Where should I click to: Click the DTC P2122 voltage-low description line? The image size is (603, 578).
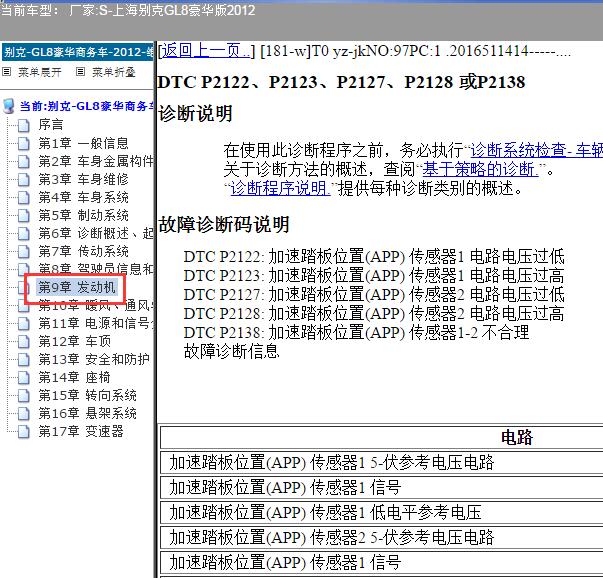[x=374, y=257]
